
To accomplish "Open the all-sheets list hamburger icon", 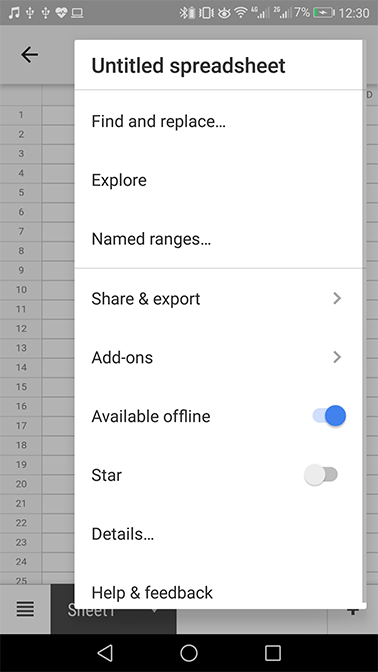I will click(25, 609).
